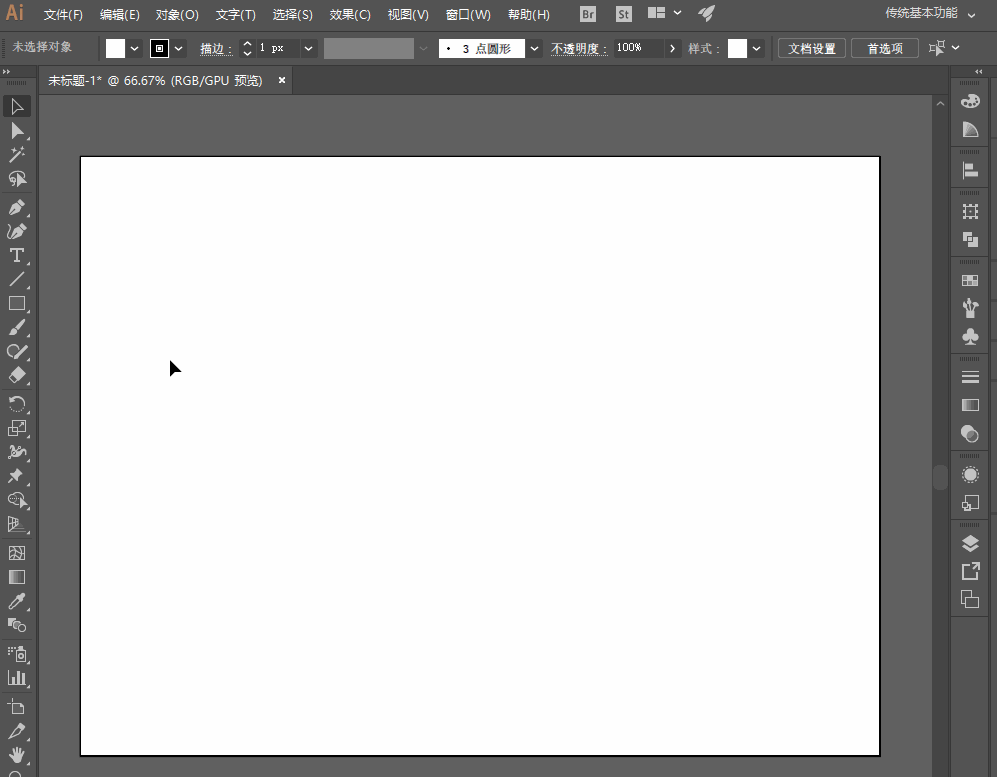Open the 传统基本功能 workspace switcher
This screenshot has height=777, width=997.
pyautogui.click(x=930, y=13)
